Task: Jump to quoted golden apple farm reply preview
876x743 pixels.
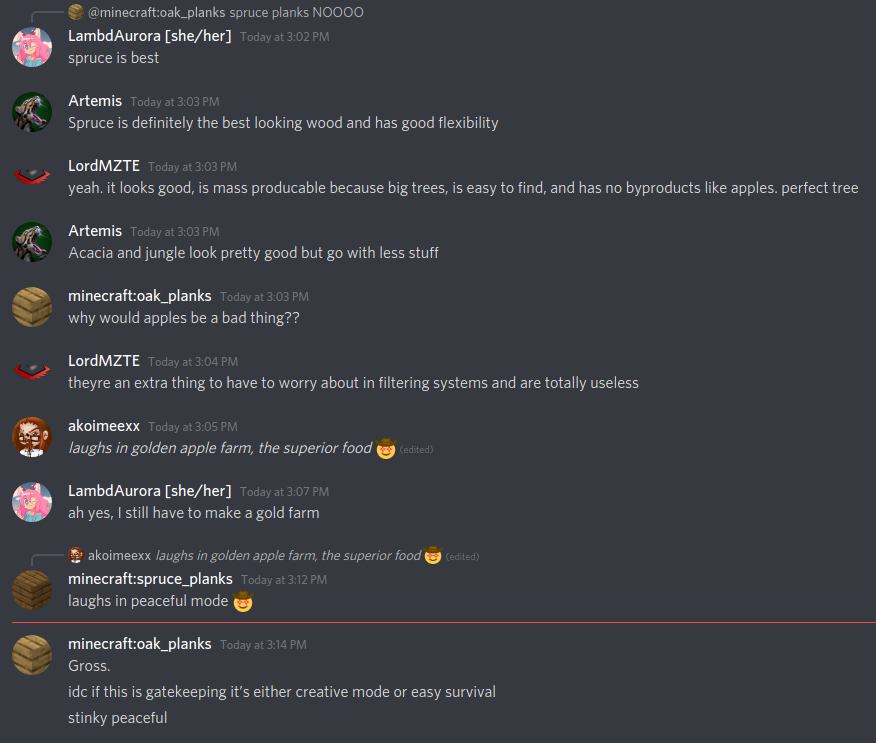Action: 288,555
